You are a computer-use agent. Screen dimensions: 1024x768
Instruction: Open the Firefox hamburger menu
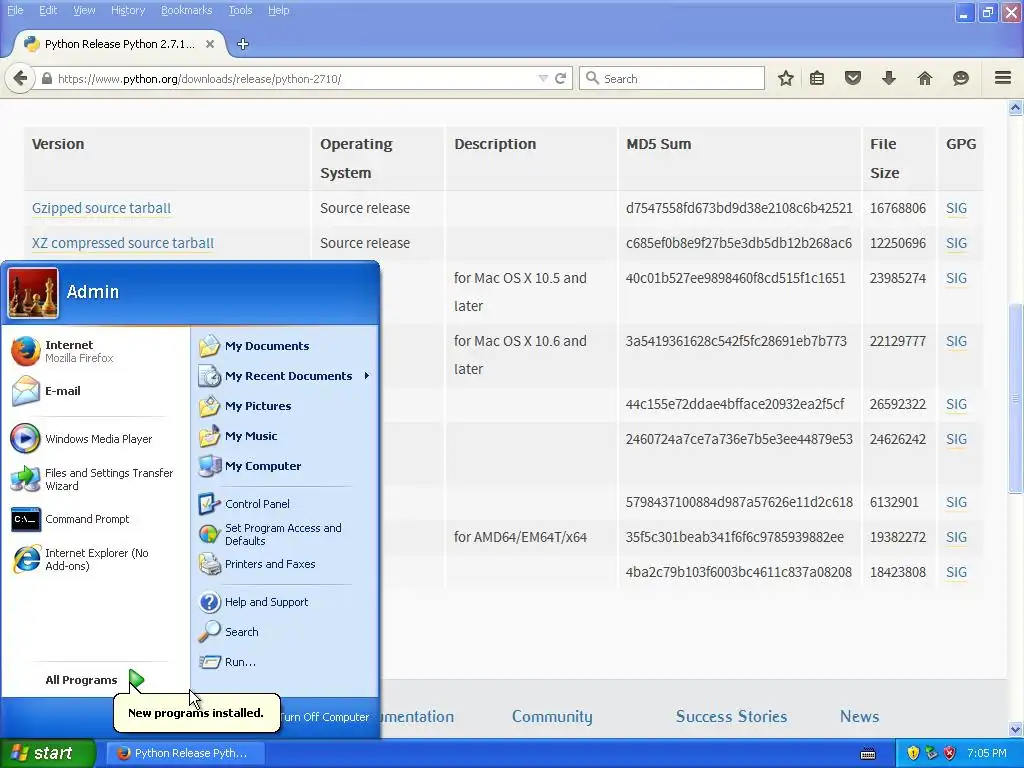pos(1003,78)
